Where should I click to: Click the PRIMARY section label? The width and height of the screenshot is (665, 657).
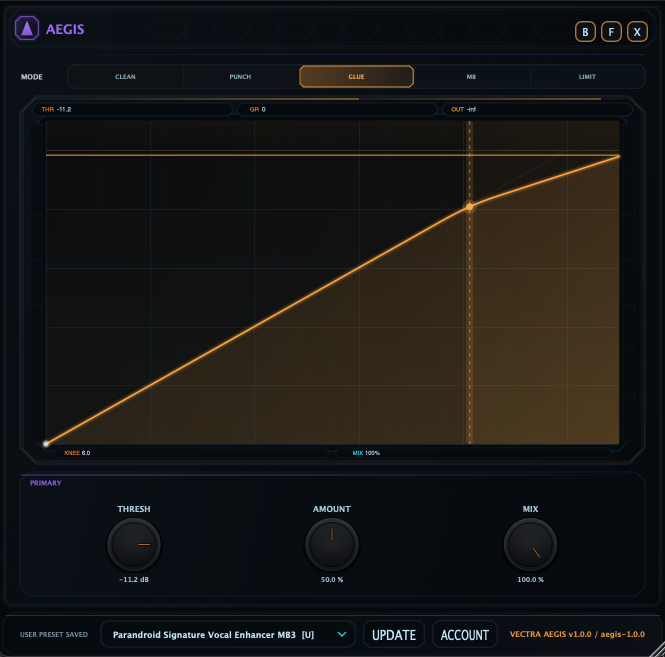click(46, 483)
